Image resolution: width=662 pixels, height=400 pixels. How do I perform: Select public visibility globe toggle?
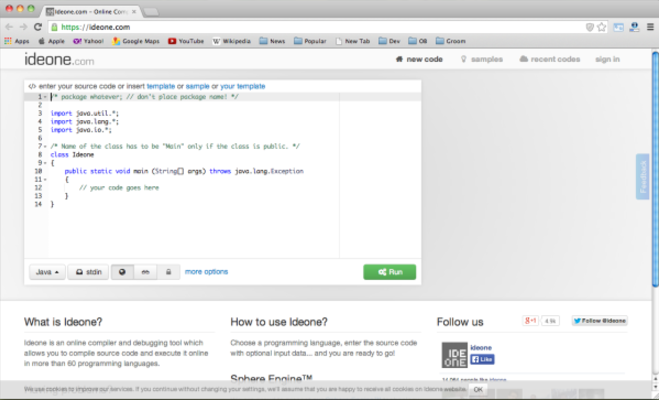click(122, 272)
